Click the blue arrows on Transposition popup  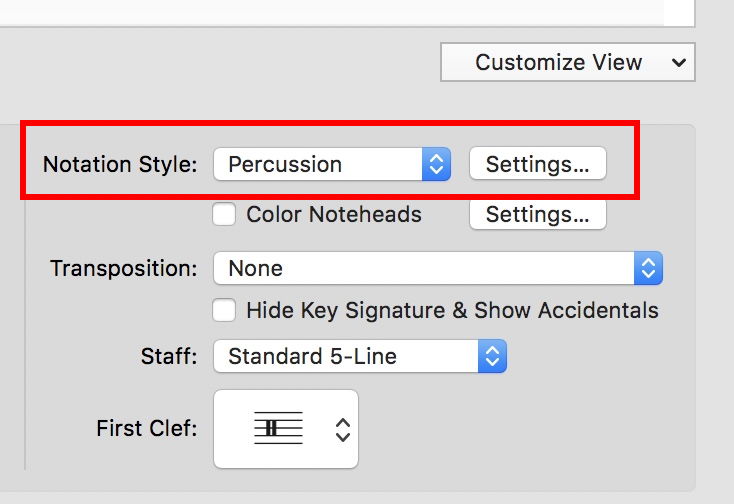[x=648, y=268]
